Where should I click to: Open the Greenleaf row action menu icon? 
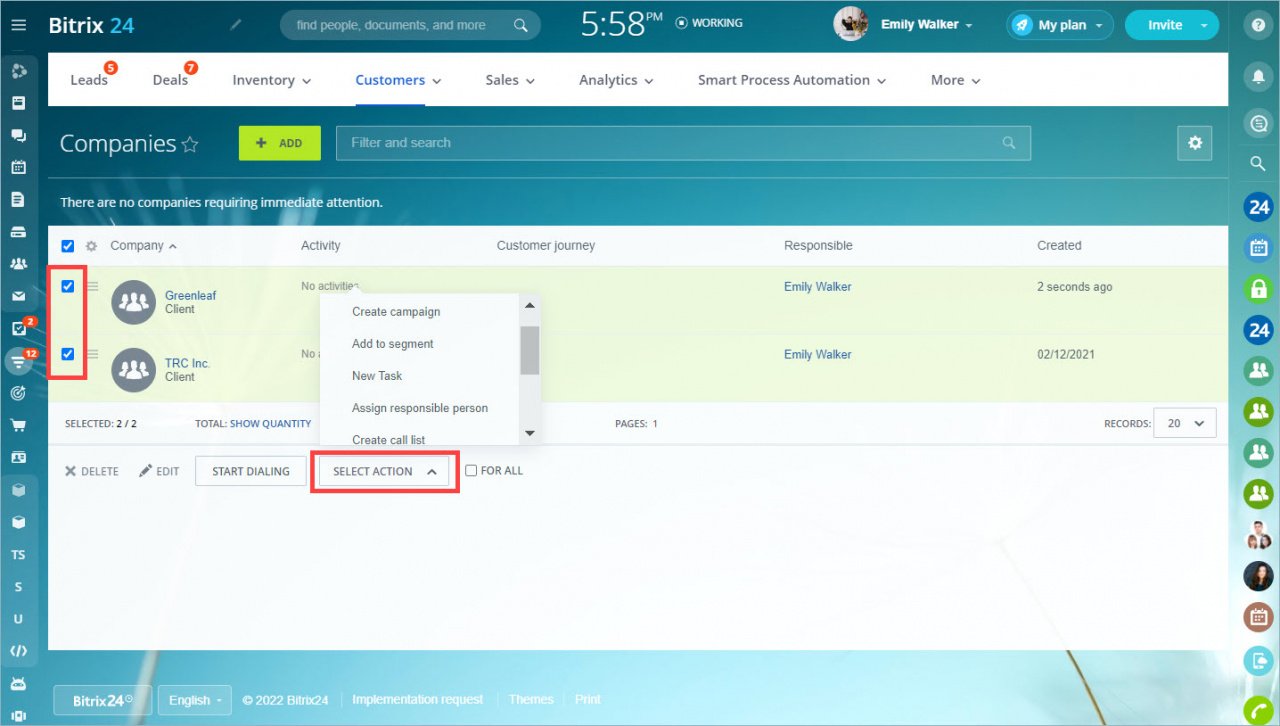point(92,287)
